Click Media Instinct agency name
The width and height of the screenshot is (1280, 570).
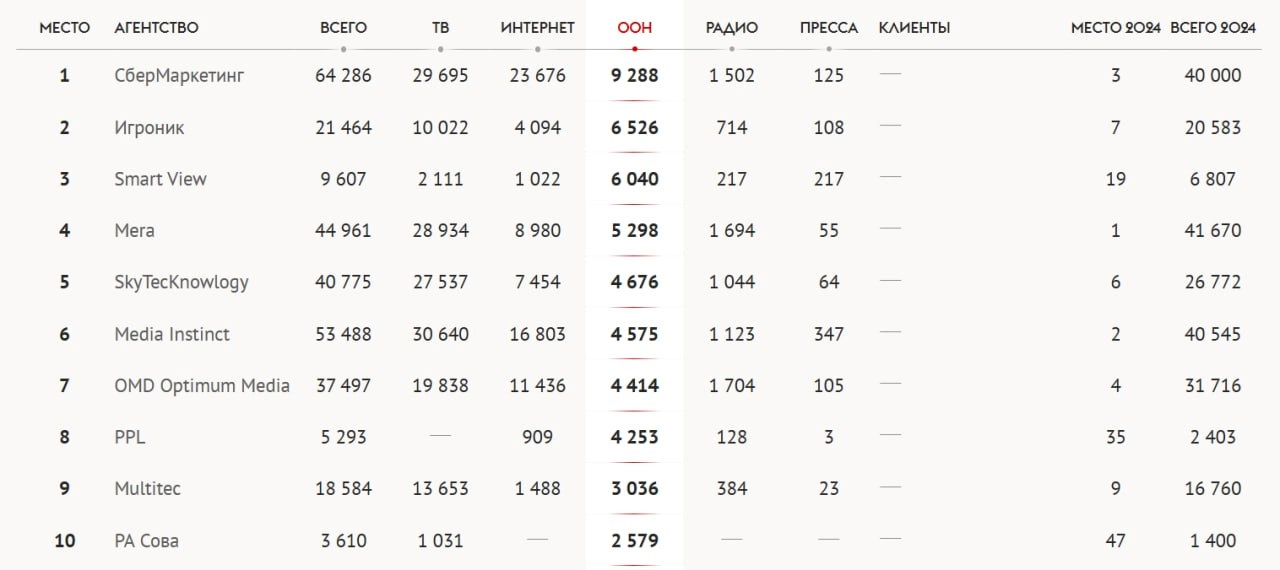[x=172, y=334]
